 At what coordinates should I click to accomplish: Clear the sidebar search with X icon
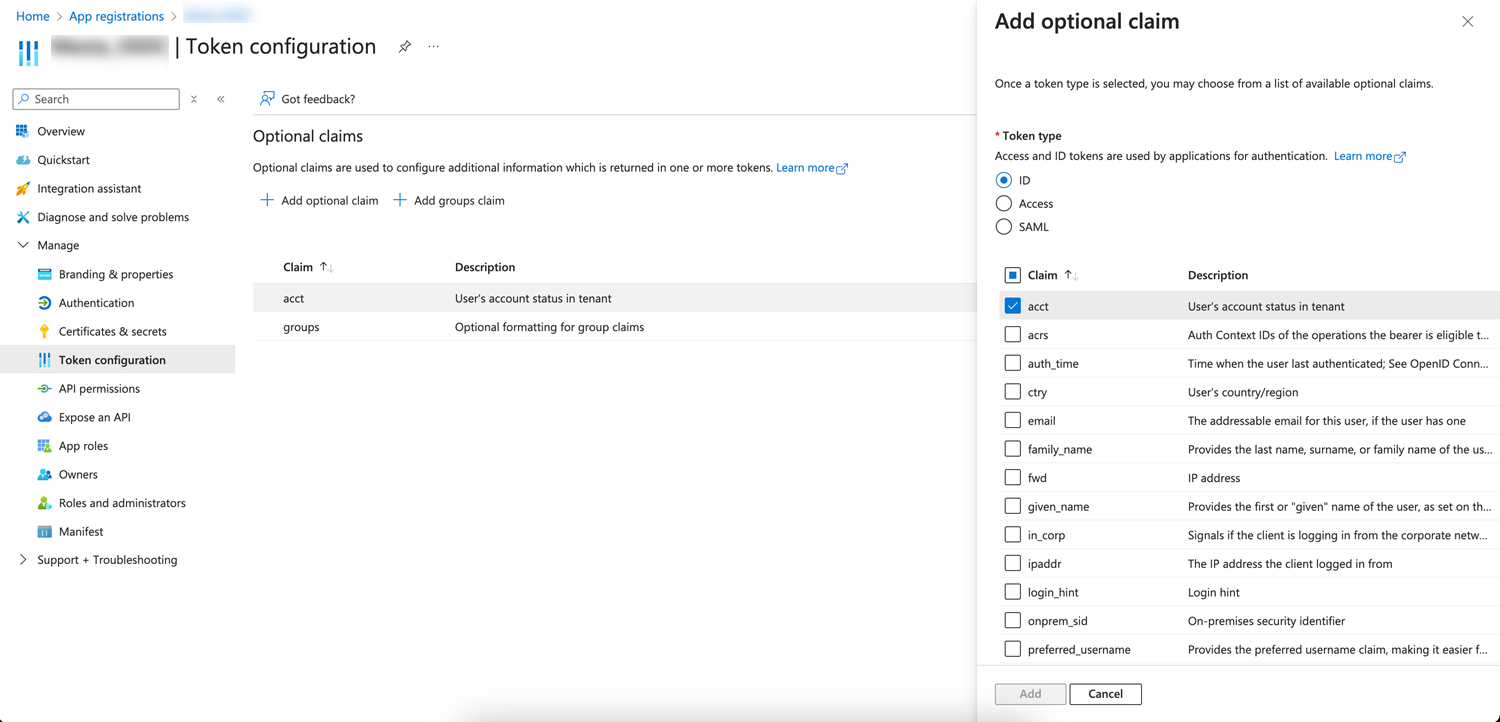point(194,99)
